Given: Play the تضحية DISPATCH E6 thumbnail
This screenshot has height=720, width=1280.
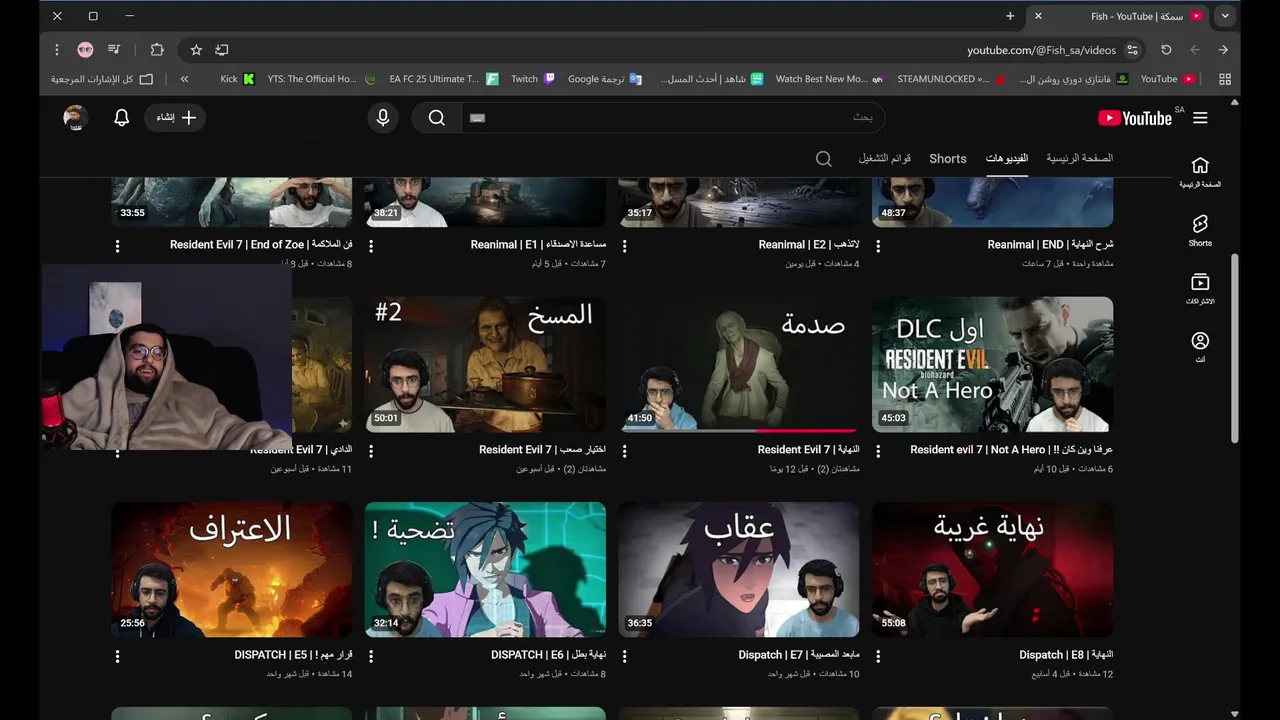Looking at the screenshot, I should (485, 569).
